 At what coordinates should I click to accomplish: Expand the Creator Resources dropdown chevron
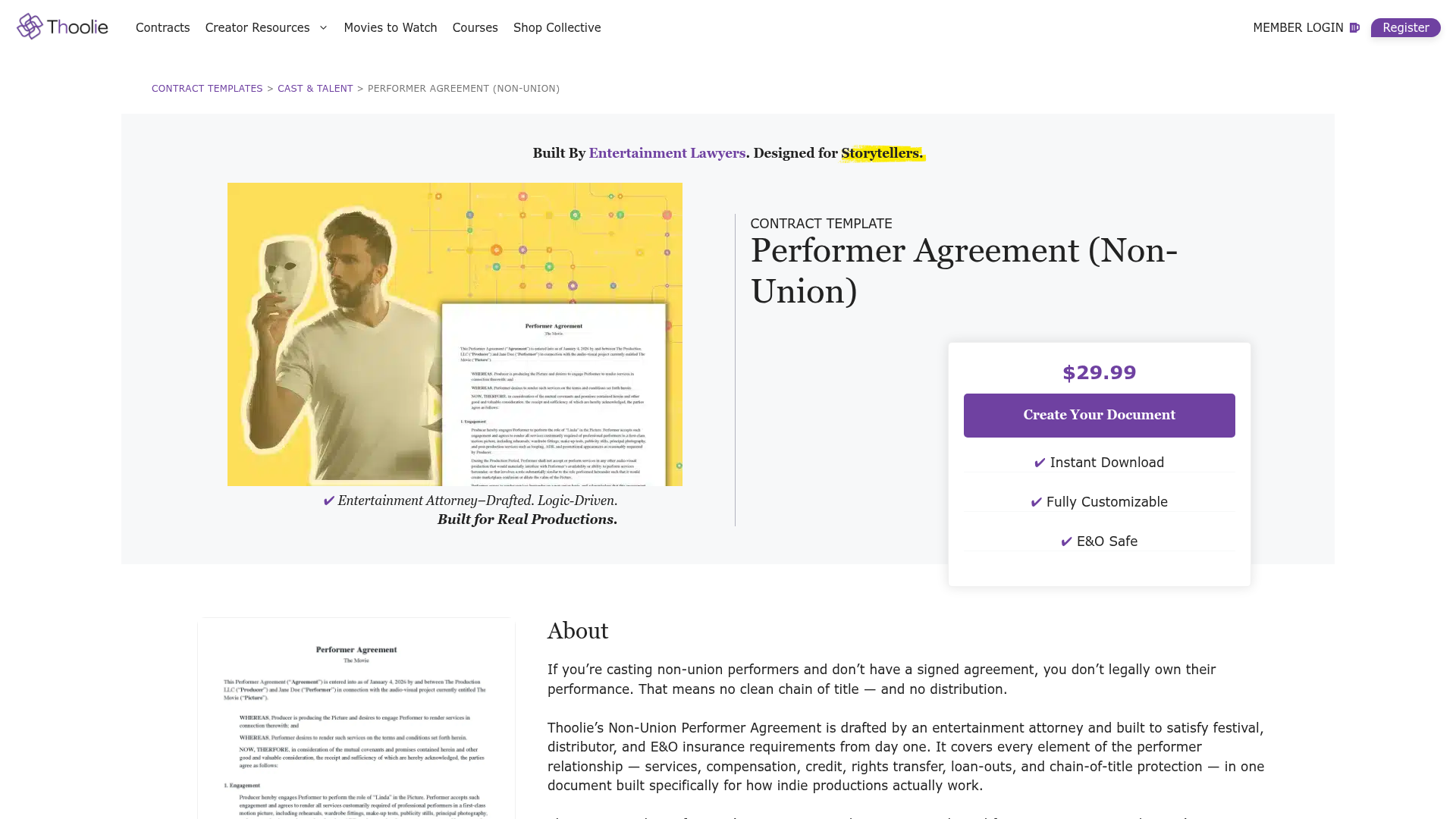pos(323,28)
